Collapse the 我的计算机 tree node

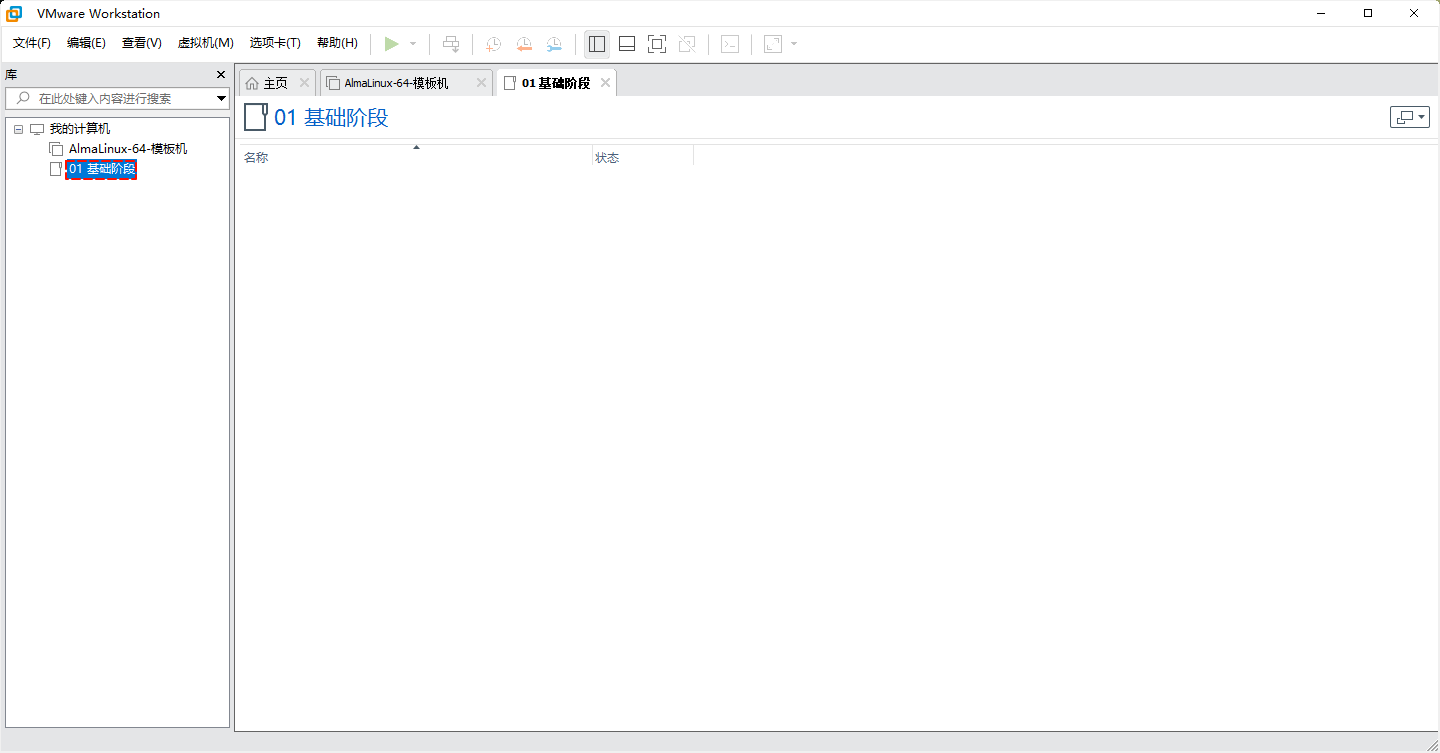coord(18,129)
